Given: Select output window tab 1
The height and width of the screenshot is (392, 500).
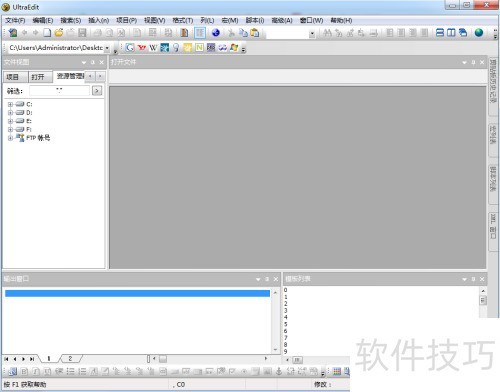Looking at the screenshot, I should pyautogui.click(x=49, y=359).
